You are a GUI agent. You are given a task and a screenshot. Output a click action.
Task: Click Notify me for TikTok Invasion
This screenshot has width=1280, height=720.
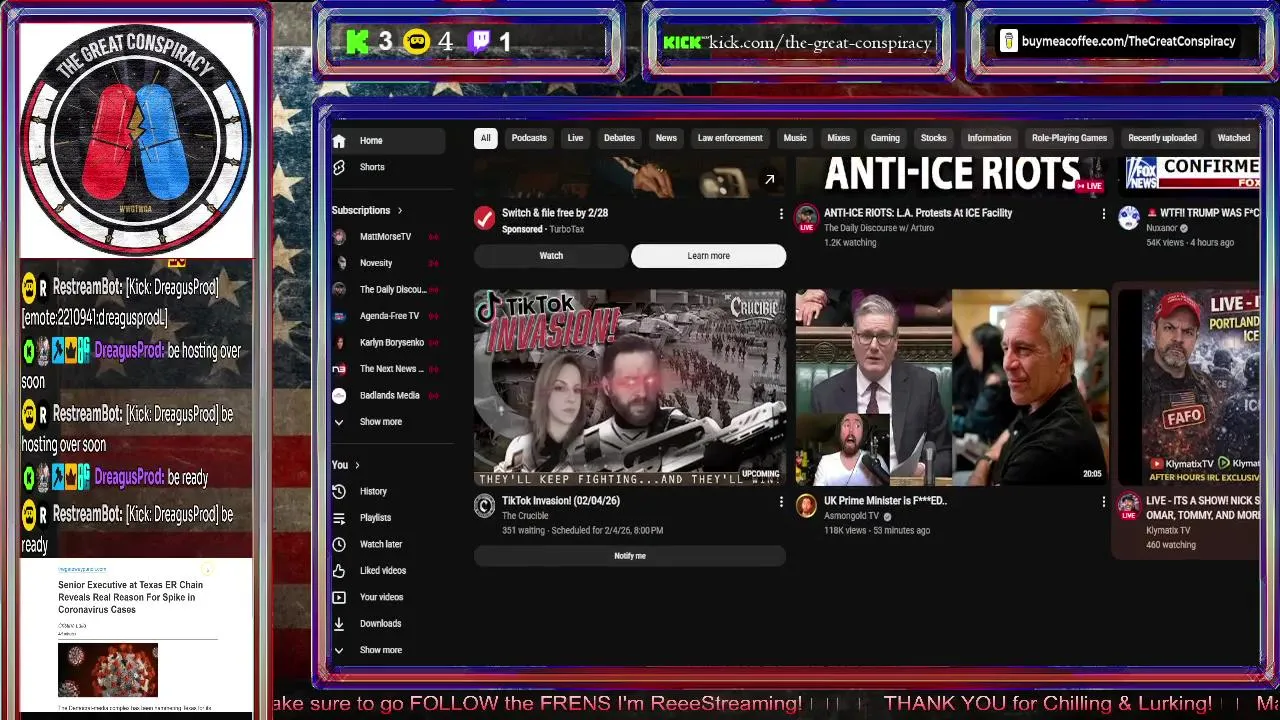(630, 556)
